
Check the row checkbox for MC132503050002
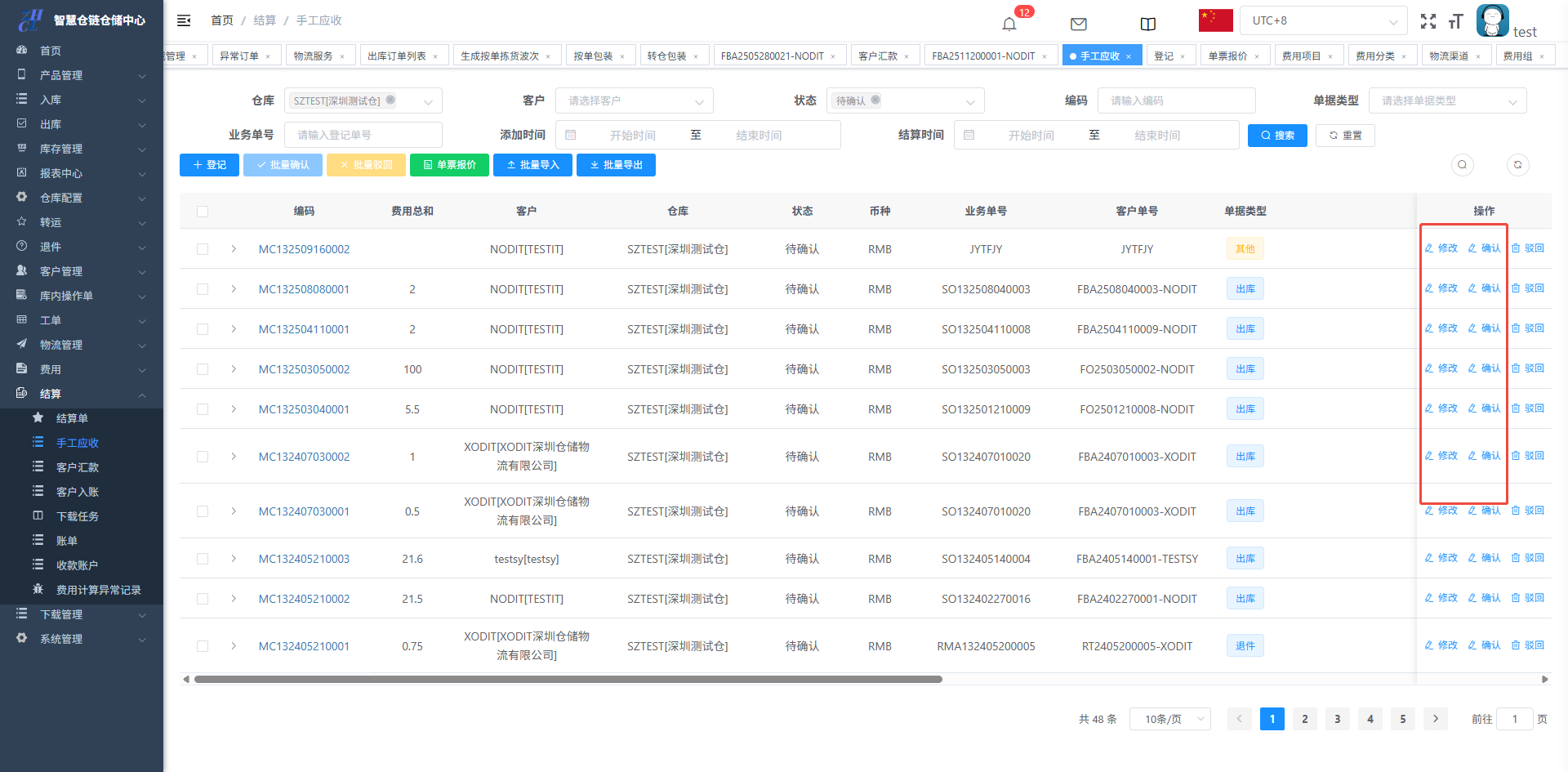tap(203, 369)
